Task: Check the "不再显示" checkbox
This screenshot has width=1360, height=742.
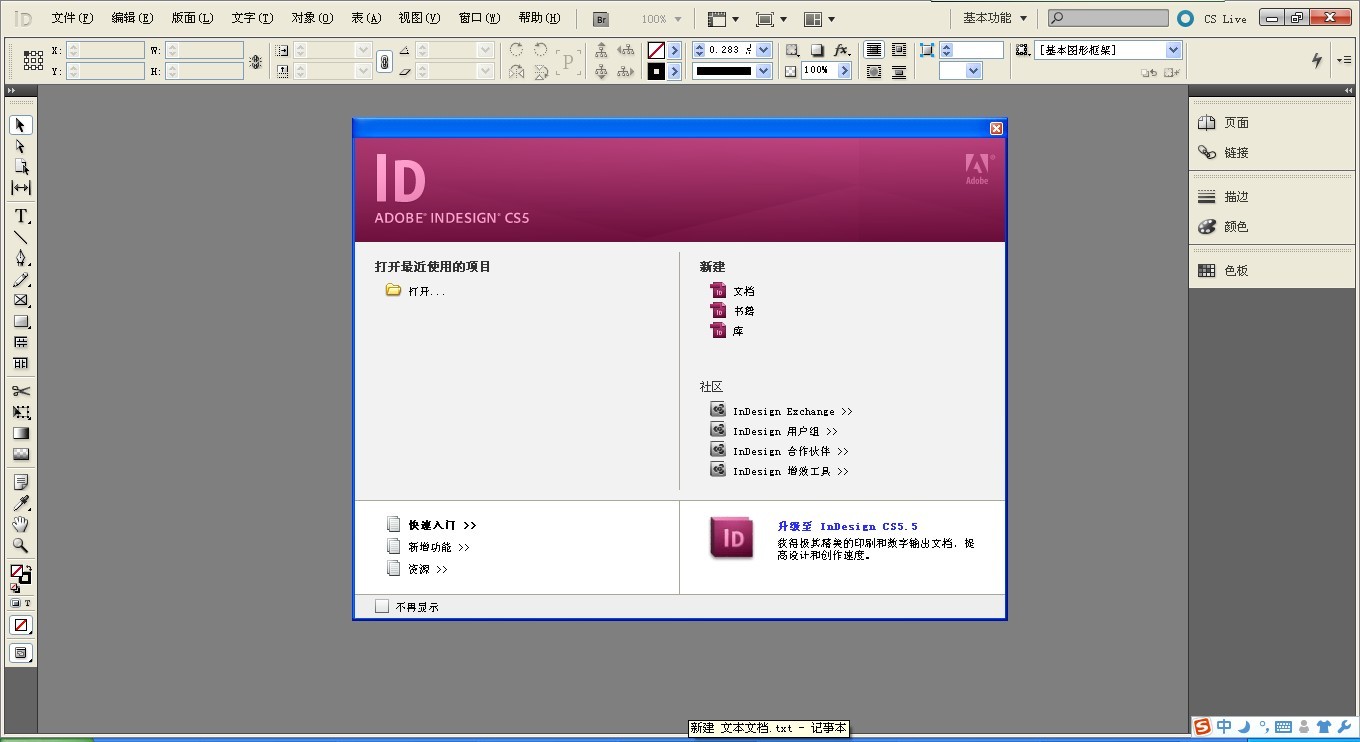Action: [x=382, y=606]
